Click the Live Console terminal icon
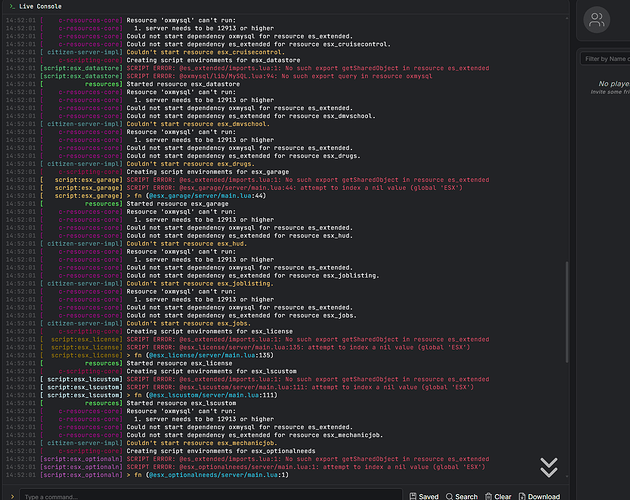Screen dimensions: 630x500 tap(12, 6)
